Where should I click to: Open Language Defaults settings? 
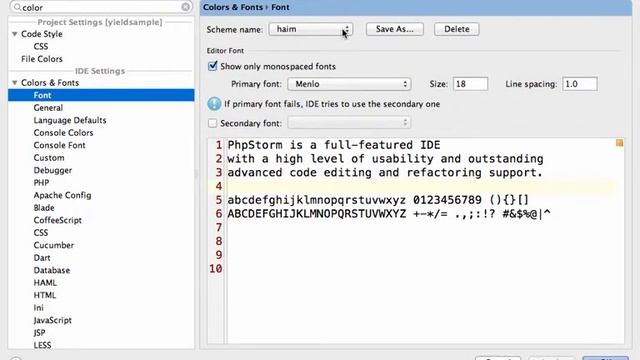click(70, 120)
